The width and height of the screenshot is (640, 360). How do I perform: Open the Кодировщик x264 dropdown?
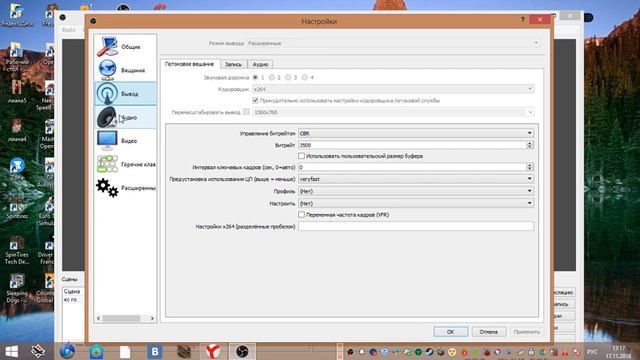tap(393, 89)
